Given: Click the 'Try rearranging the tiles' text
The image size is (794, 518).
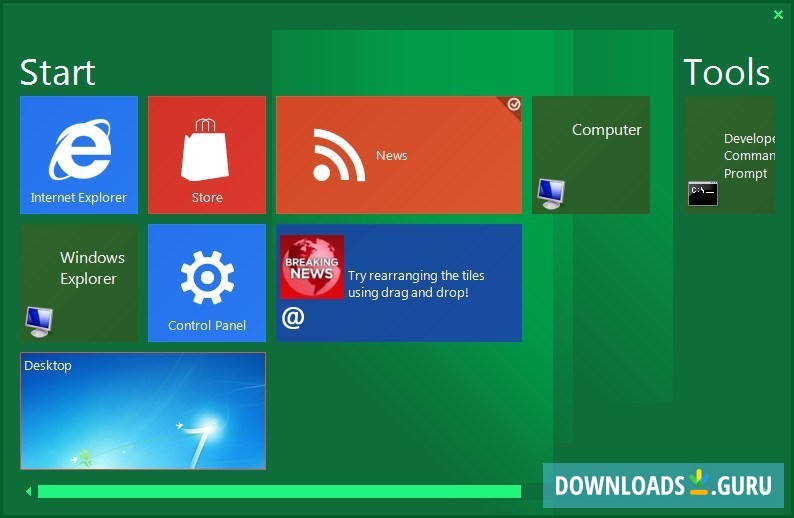Looking at the screenshot, I should pyautogui.click(x=416, y=284).
